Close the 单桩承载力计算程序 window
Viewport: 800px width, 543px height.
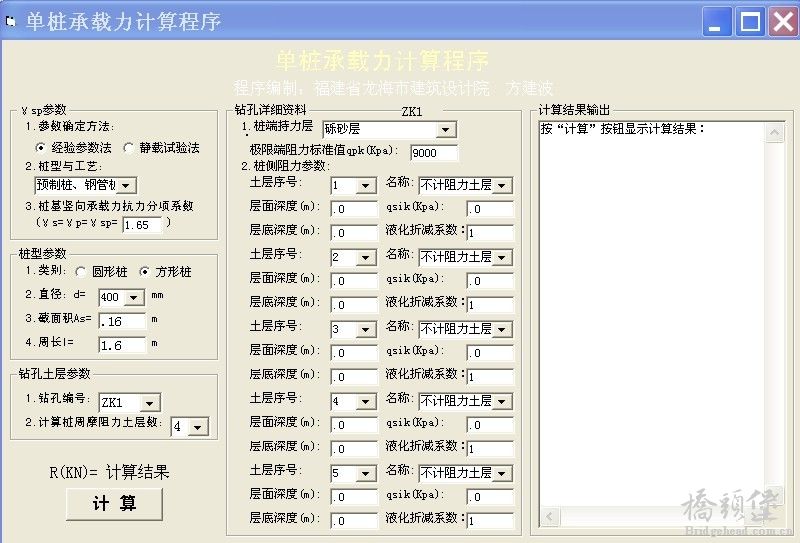783,22
